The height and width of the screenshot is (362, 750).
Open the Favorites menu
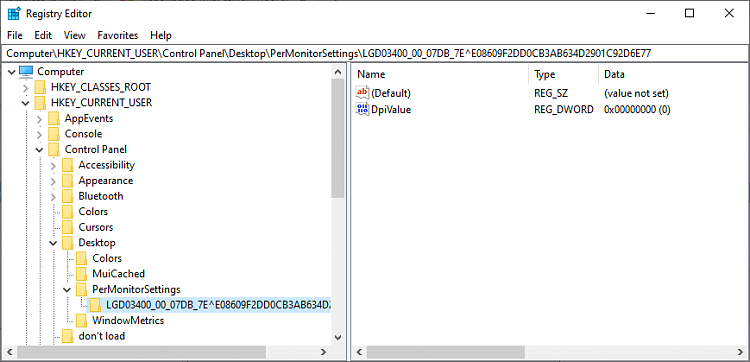[x=118, y=35]
